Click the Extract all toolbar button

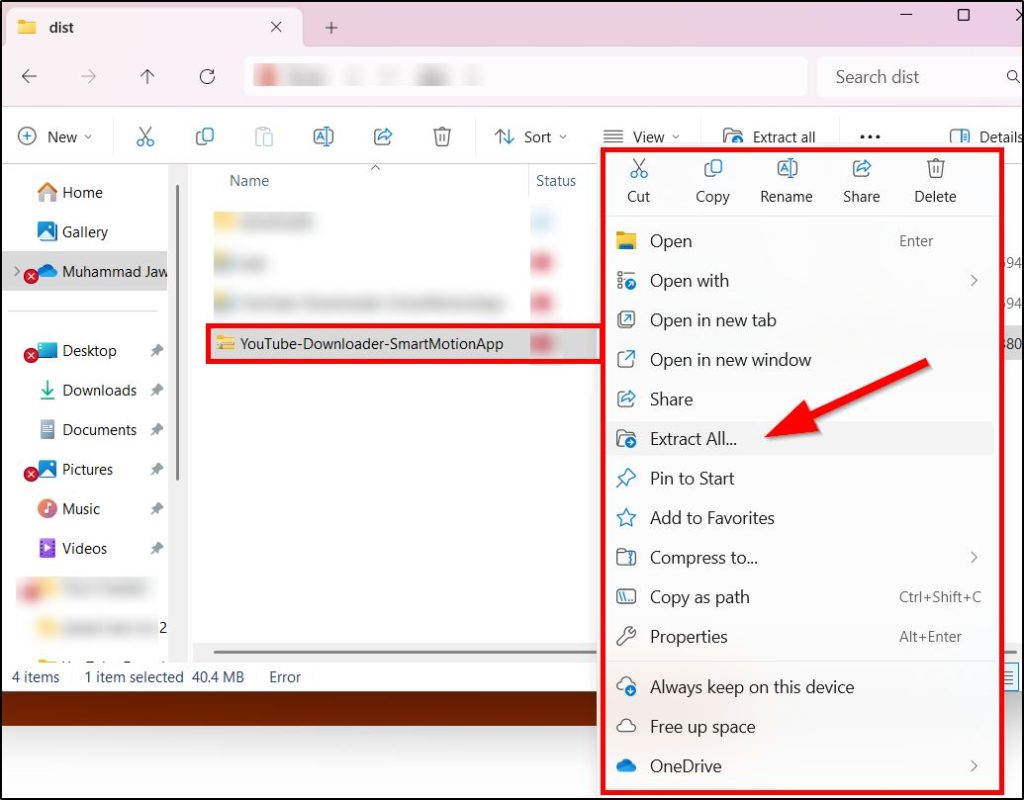coord(769,136)
